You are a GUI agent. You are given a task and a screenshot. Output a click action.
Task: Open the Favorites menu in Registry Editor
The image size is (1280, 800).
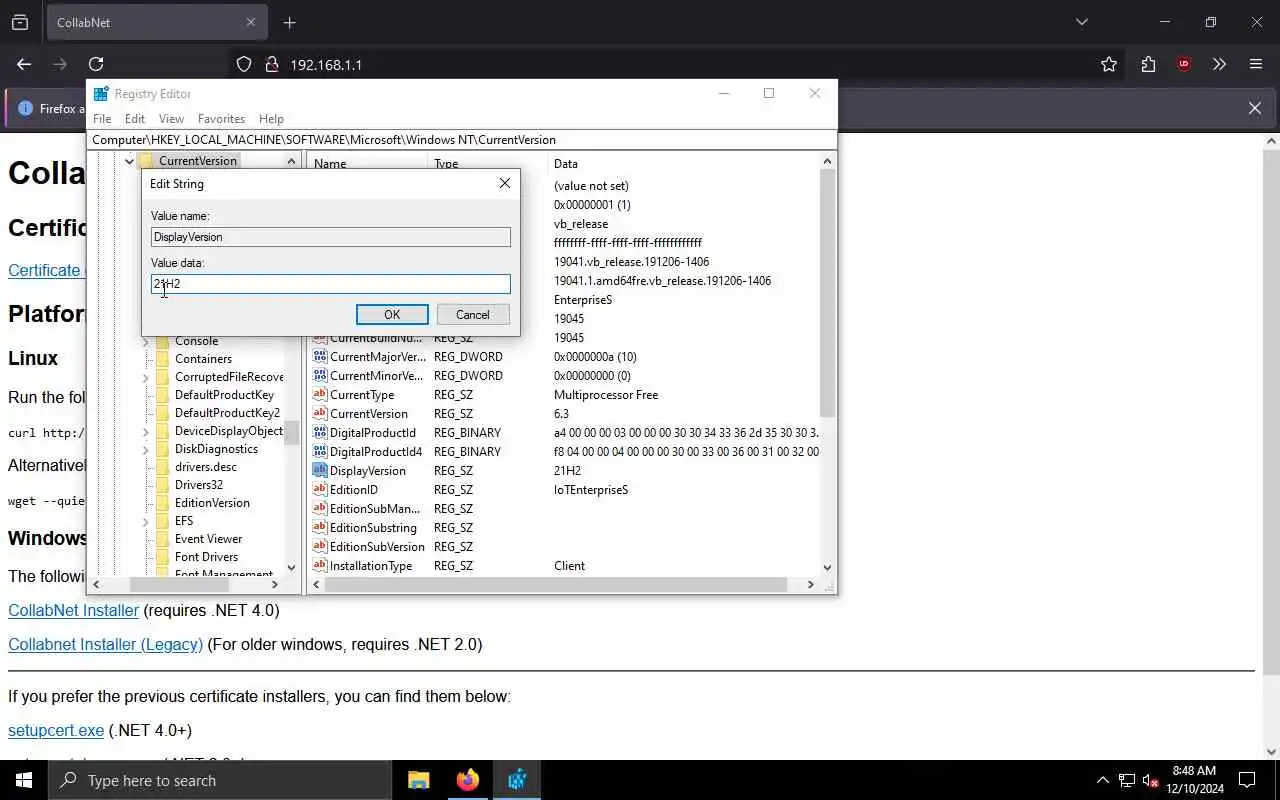coord(221,118)
